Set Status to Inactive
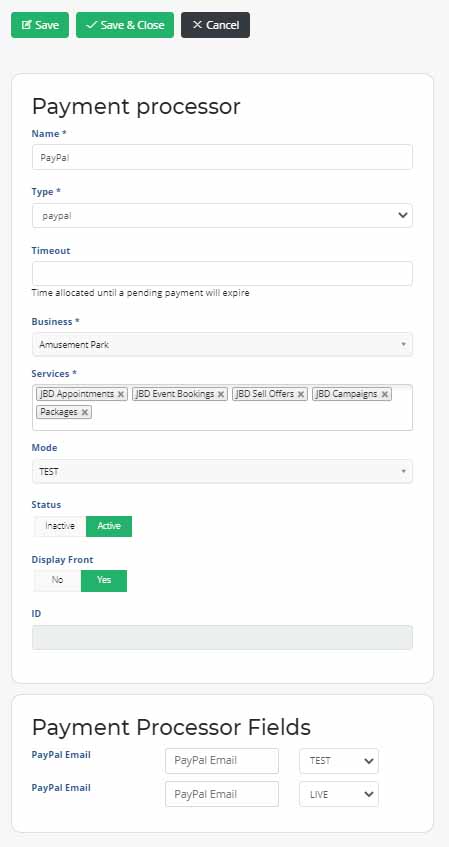This screenshot has height=847, width=449. (x=59, y=526)
